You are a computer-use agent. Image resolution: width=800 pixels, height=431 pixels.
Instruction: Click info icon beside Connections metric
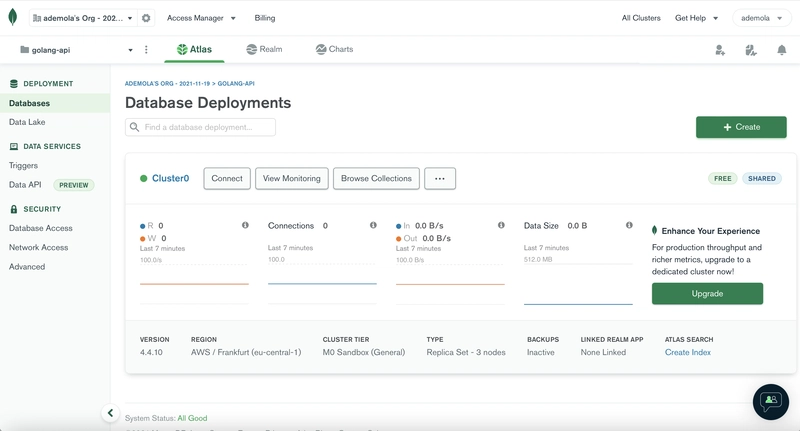[373, 225]
